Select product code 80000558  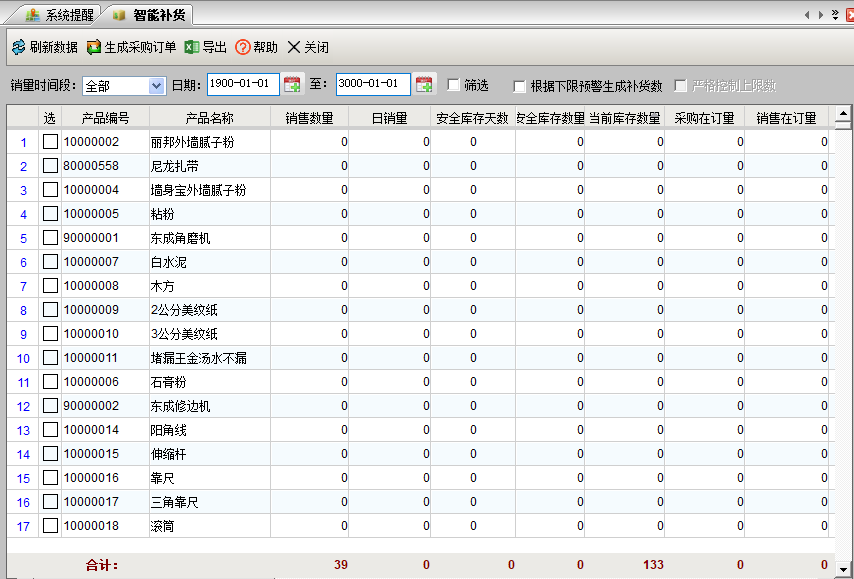click(91, 166)
